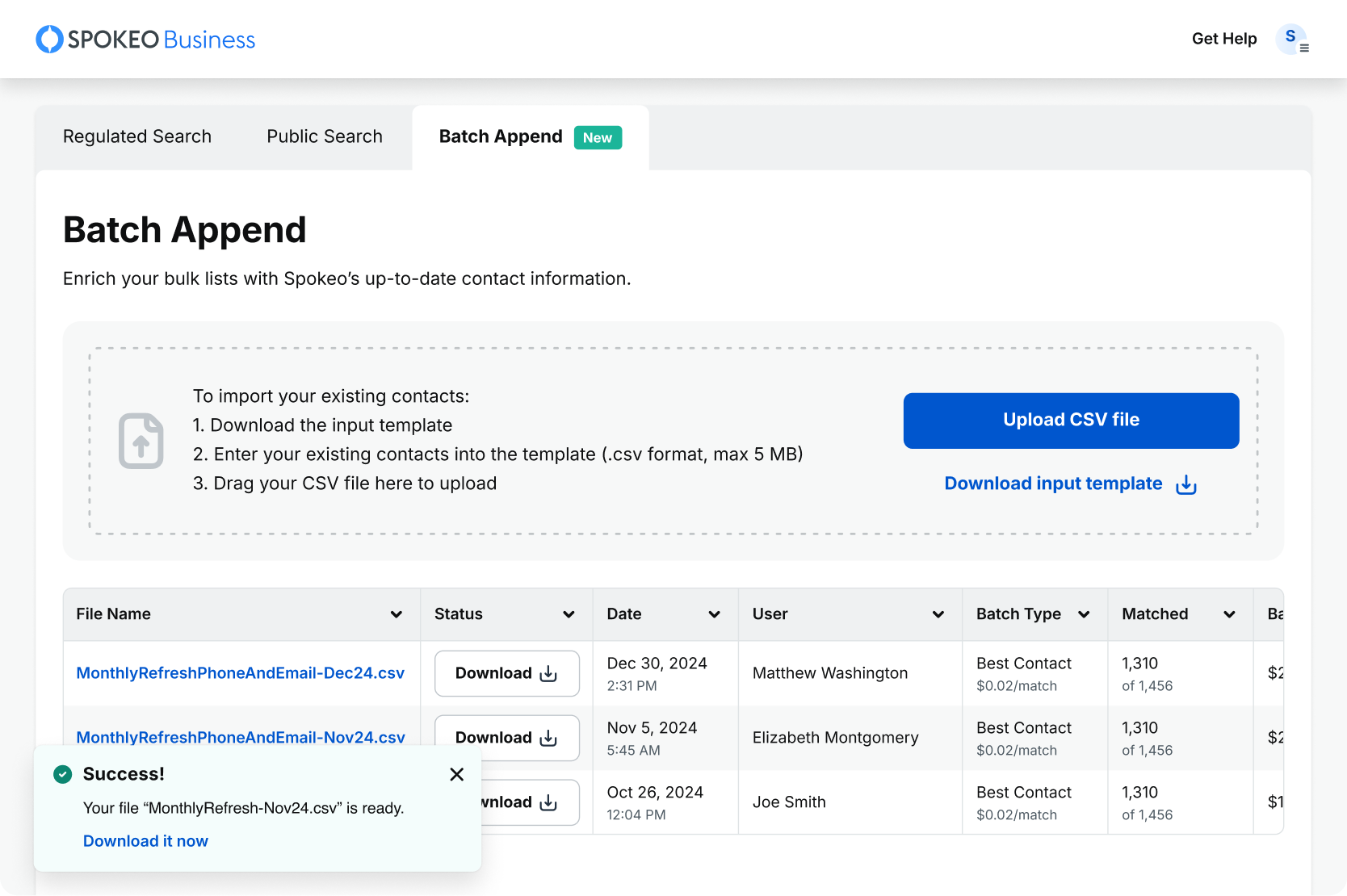Screen dimensions: 1347x896
Task: Switch to the Public Search tab
Action: coord(325,136)
